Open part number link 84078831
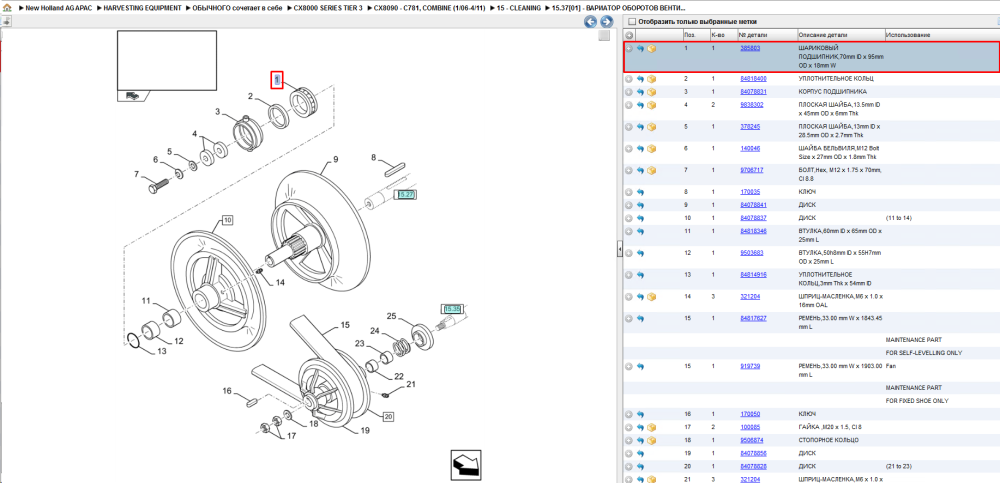 753,91
